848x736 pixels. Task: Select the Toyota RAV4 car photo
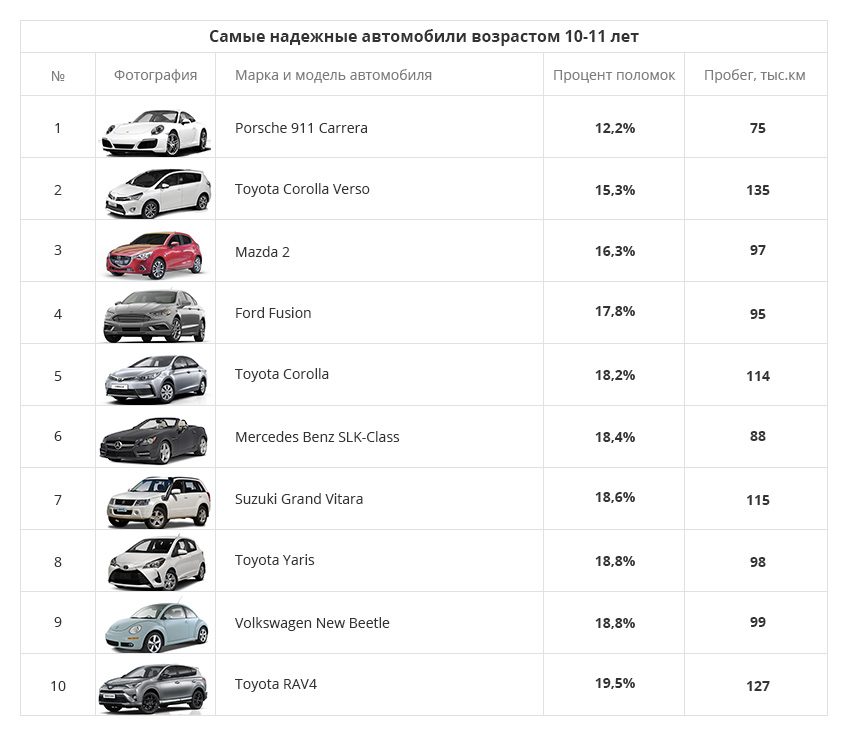pyautogui.click(x=153, y=687)
